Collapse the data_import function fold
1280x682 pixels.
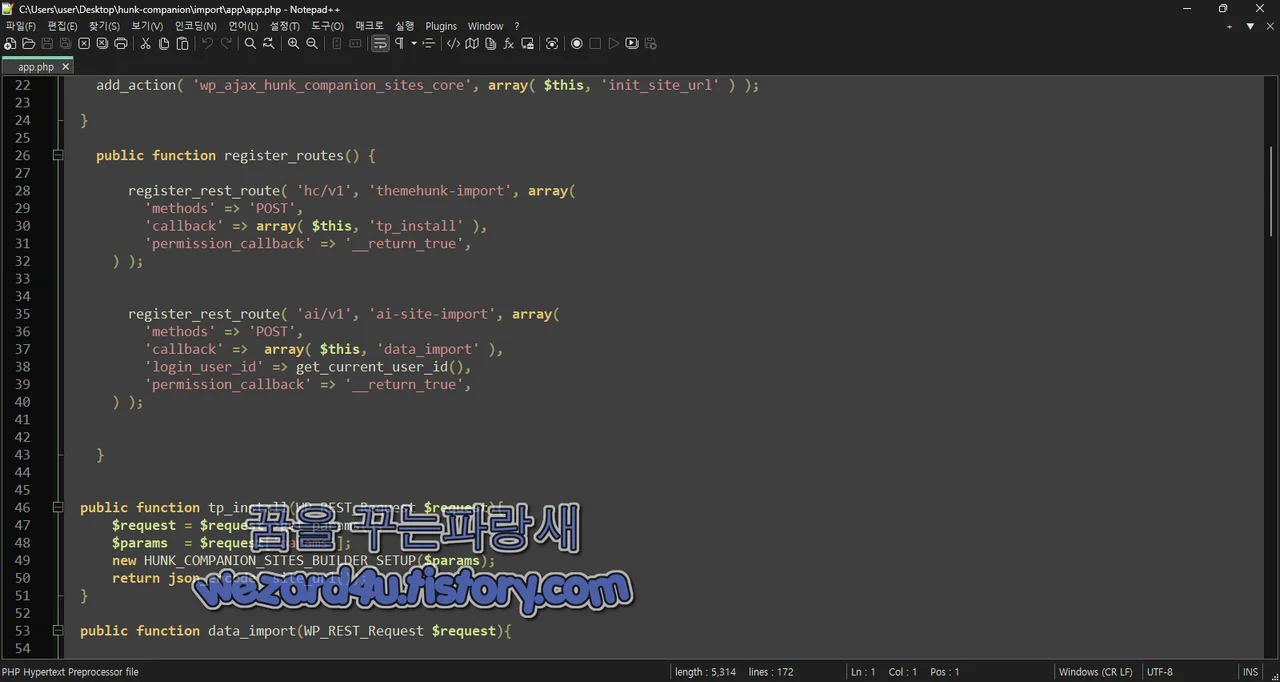click(58, 630)
